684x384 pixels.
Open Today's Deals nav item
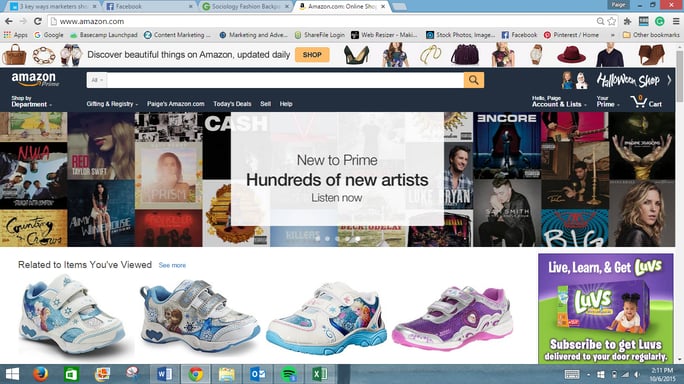232,104
